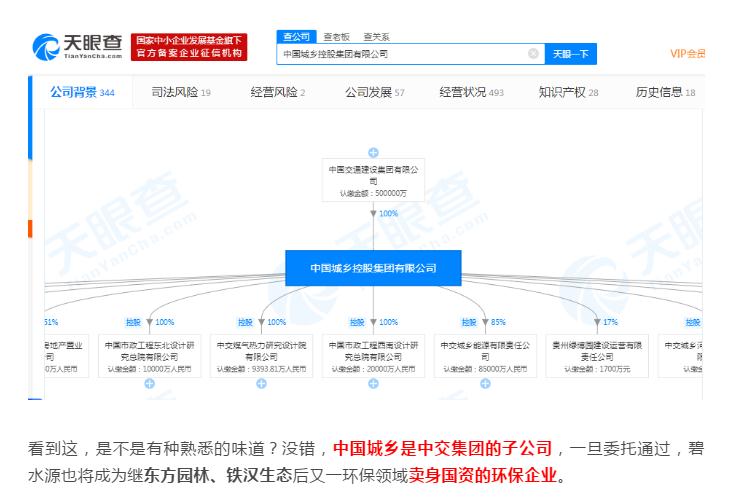The width and height of the screenshot is (732, 498).
Task: Expand parent above 中国交通建设集团有限公司 node
Action: coord(373,153)
